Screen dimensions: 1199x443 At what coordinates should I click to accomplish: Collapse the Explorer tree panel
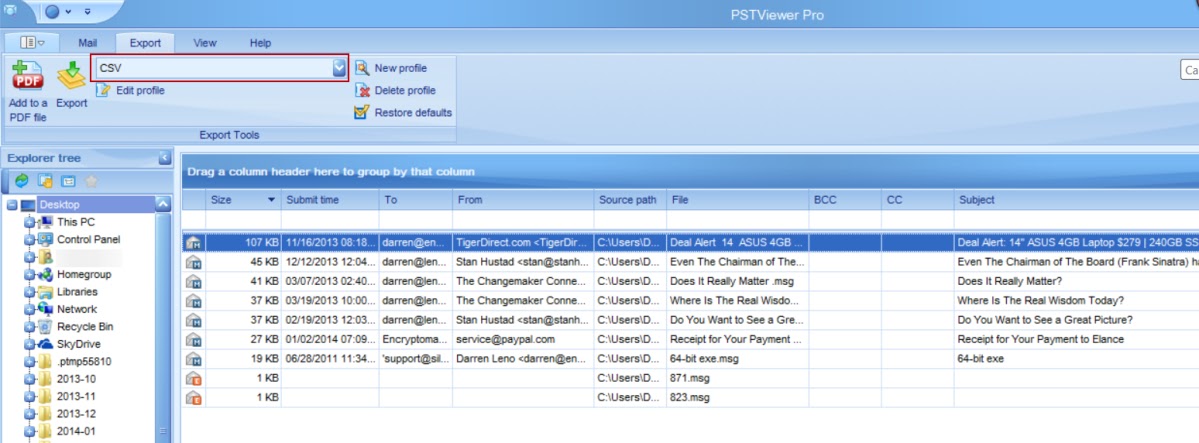[164, 158]
